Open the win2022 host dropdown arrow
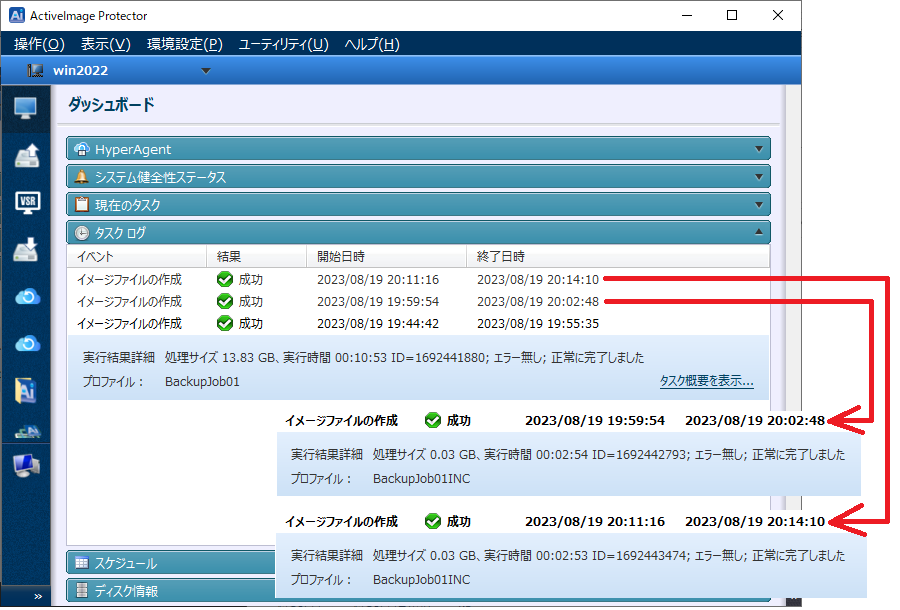900x610 pixels. coord(206,71)
